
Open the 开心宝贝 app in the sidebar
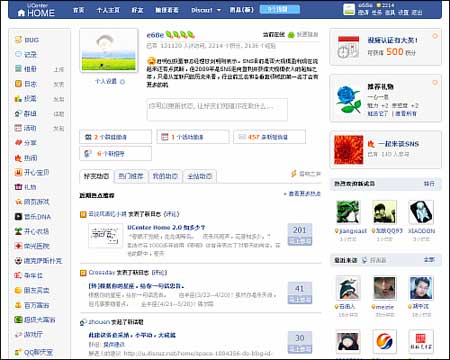[32, 172]
